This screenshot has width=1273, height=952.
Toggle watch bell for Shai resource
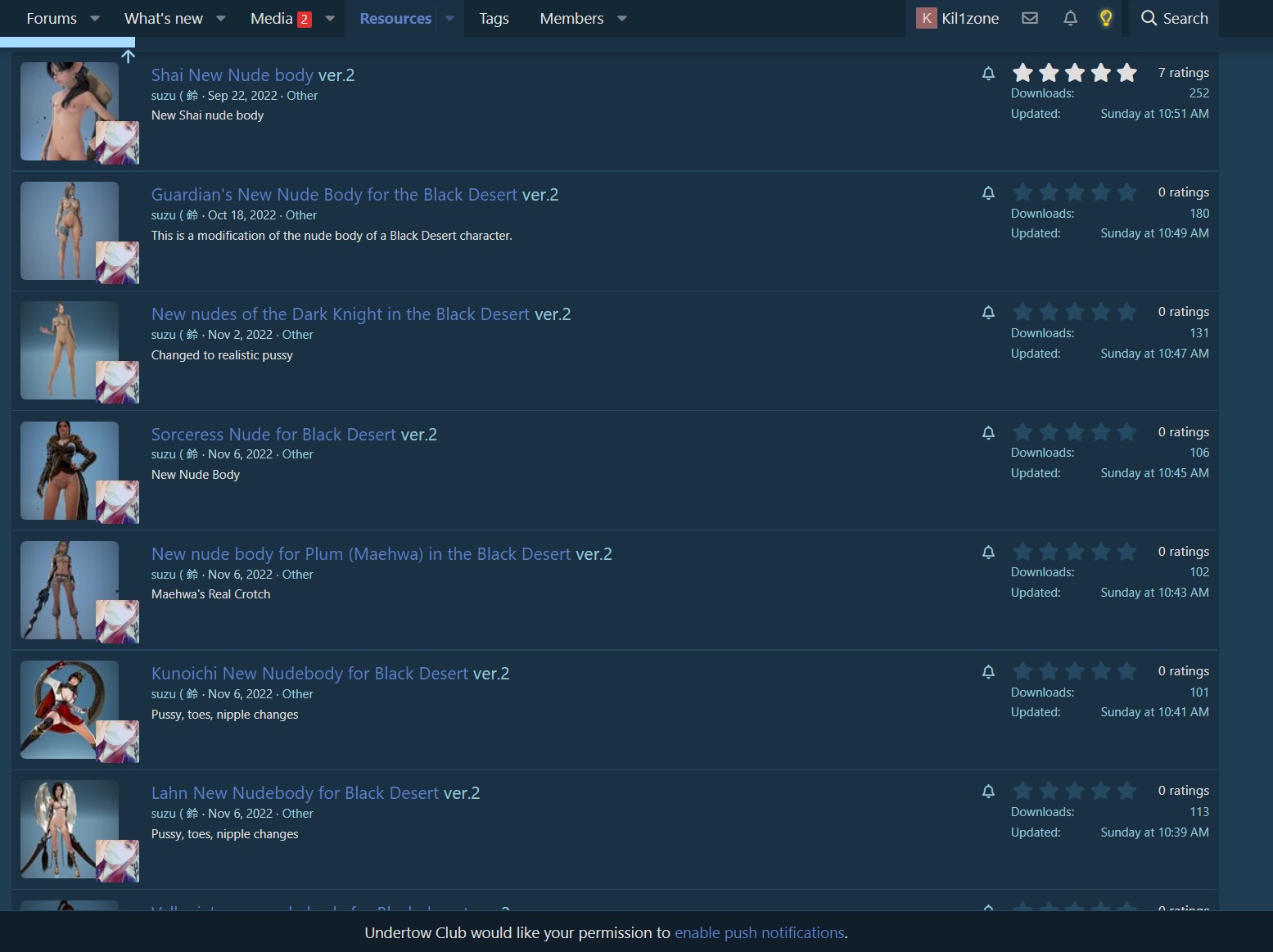pos(988,74)
